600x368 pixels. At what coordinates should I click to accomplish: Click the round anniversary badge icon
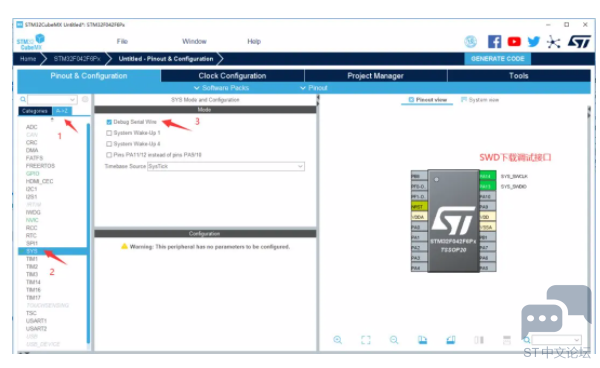470,41
